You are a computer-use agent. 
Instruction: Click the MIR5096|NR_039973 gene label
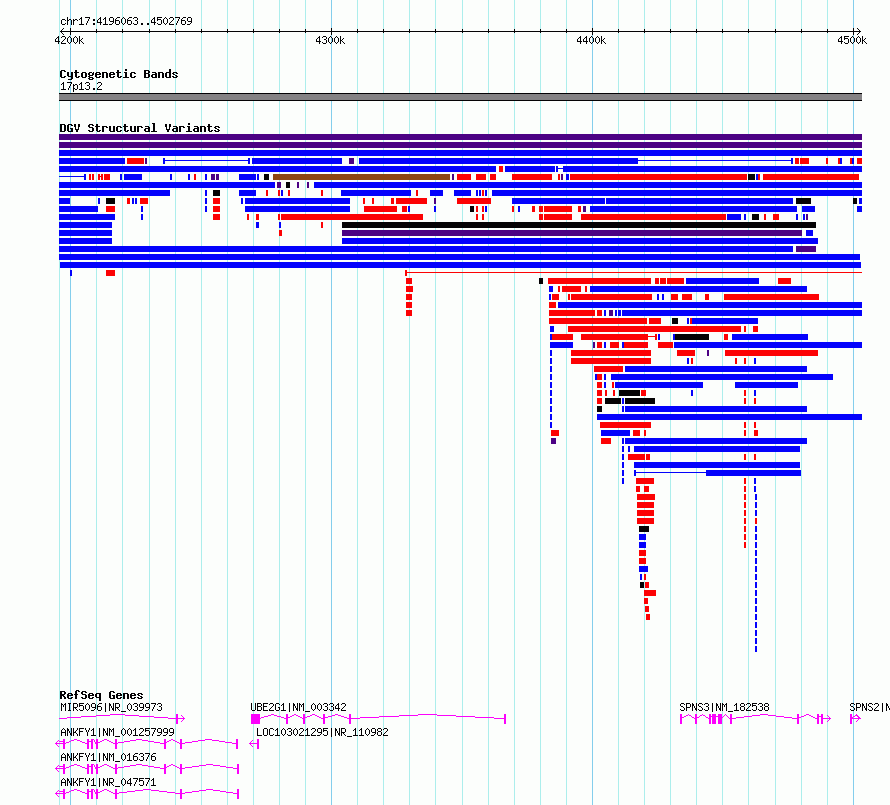pos(111,707)
